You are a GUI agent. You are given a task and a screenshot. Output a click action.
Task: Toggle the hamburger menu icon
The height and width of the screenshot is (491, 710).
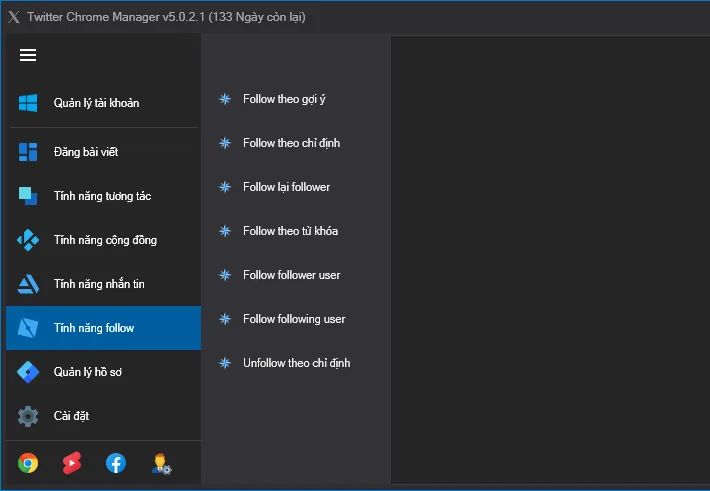28,55
